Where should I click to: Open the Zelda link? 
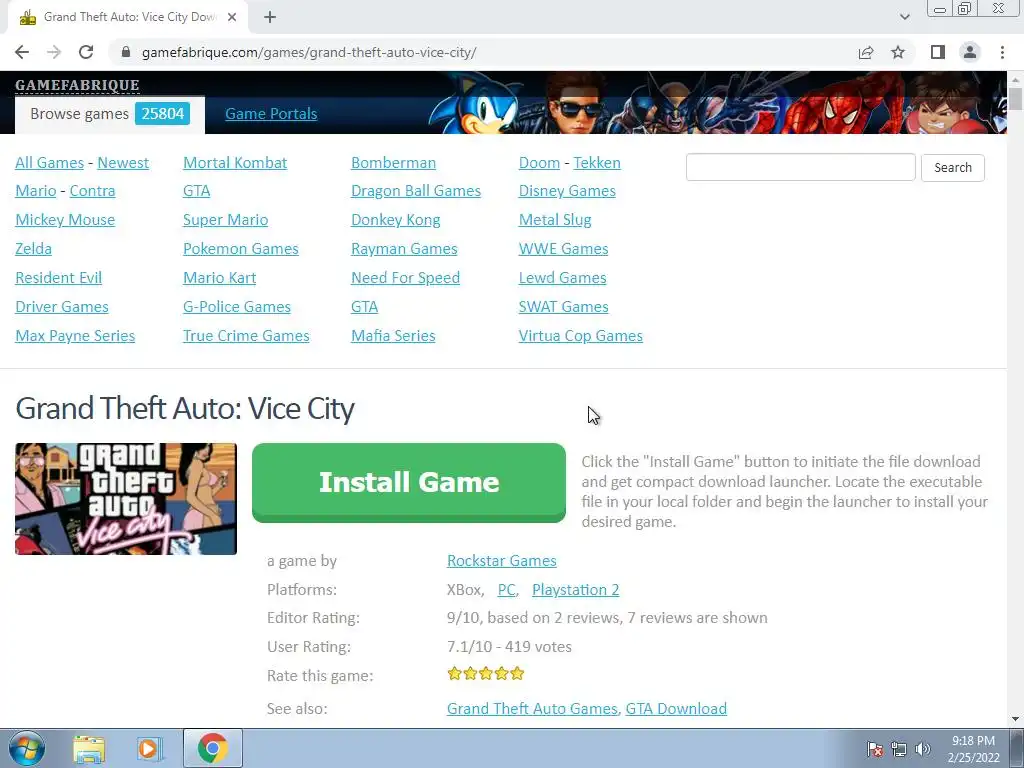(x=33, y=249)
